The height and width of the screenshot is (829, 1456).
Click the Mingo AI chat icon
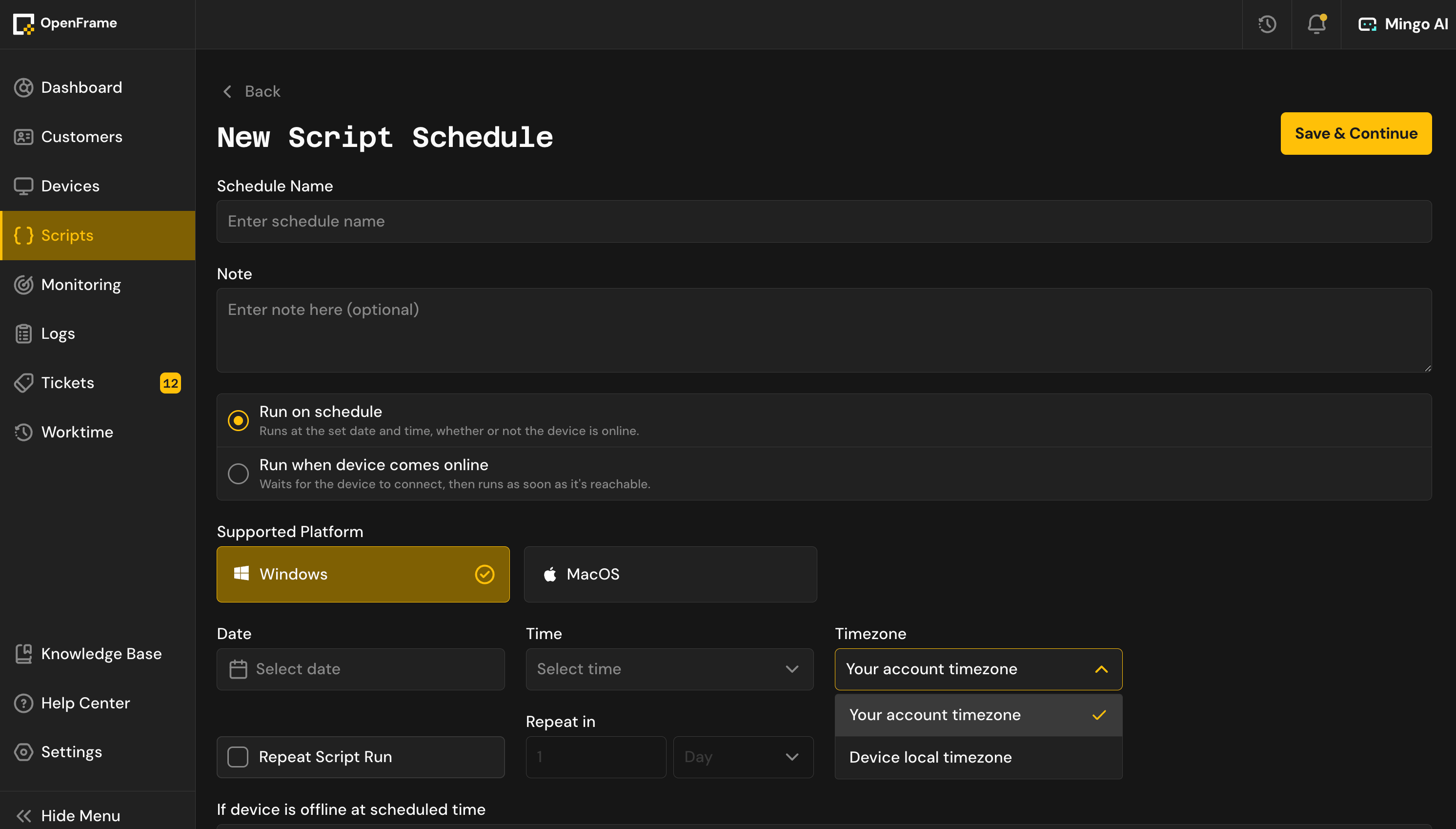1367,24
